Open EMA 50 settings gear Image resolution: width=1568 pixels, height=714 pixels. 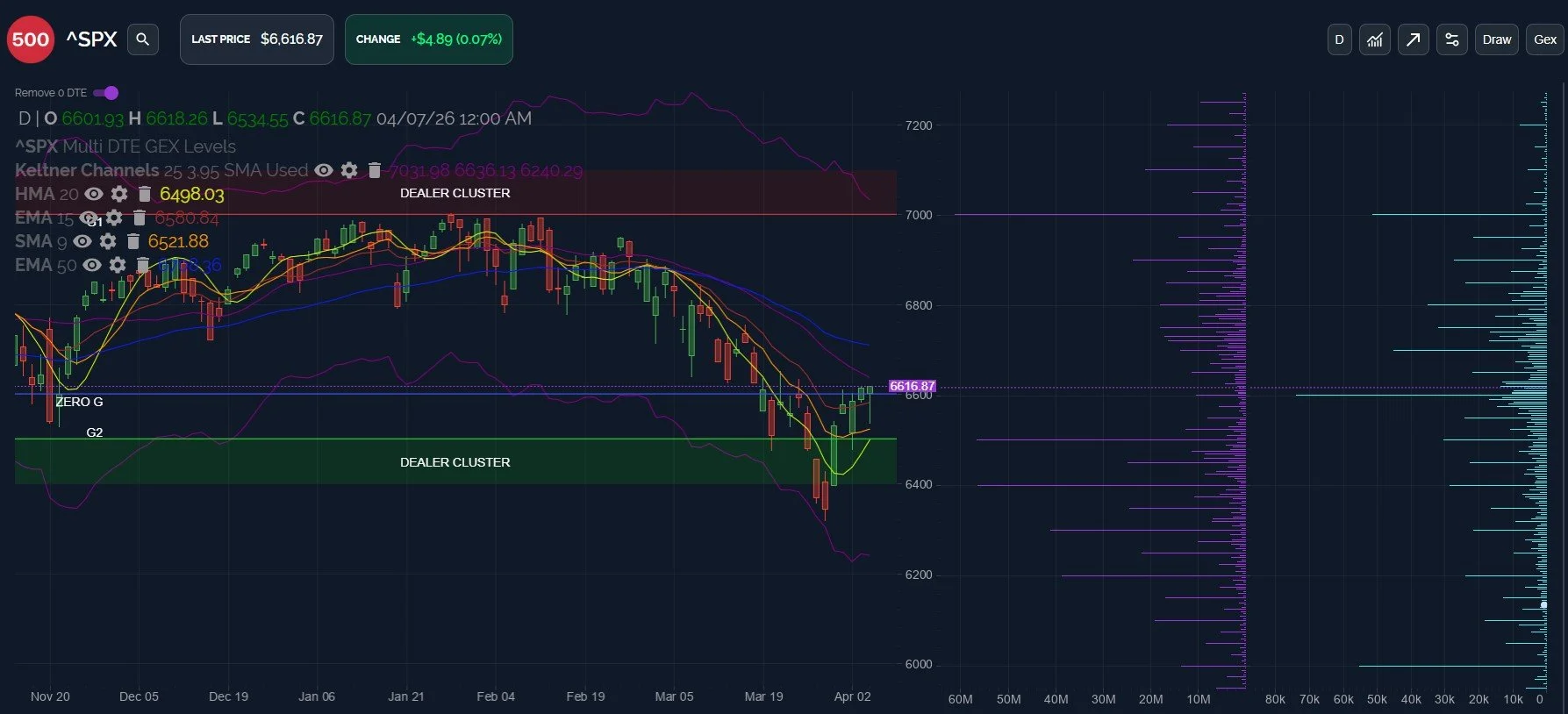click(x=118, y=265)
